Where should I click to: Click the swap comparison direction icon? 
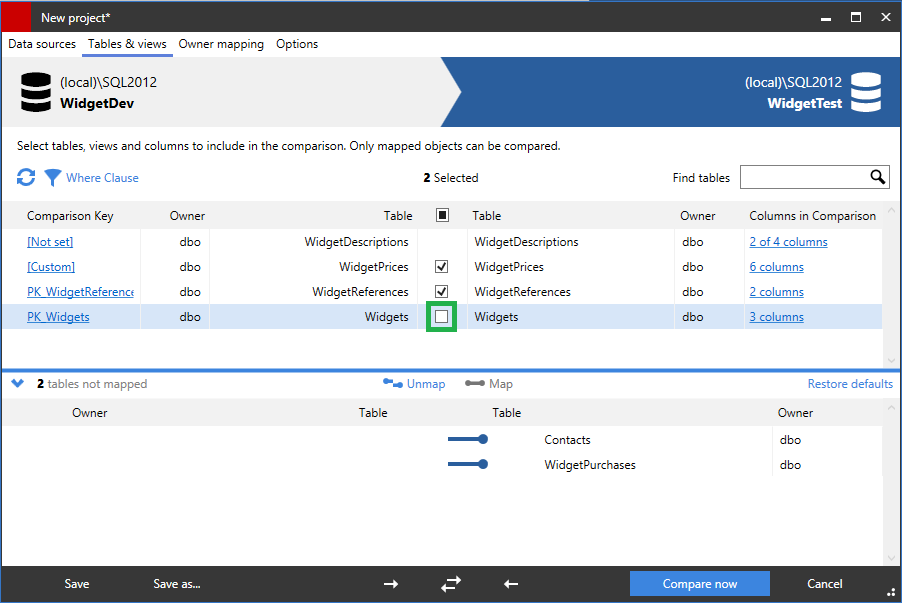450,583
